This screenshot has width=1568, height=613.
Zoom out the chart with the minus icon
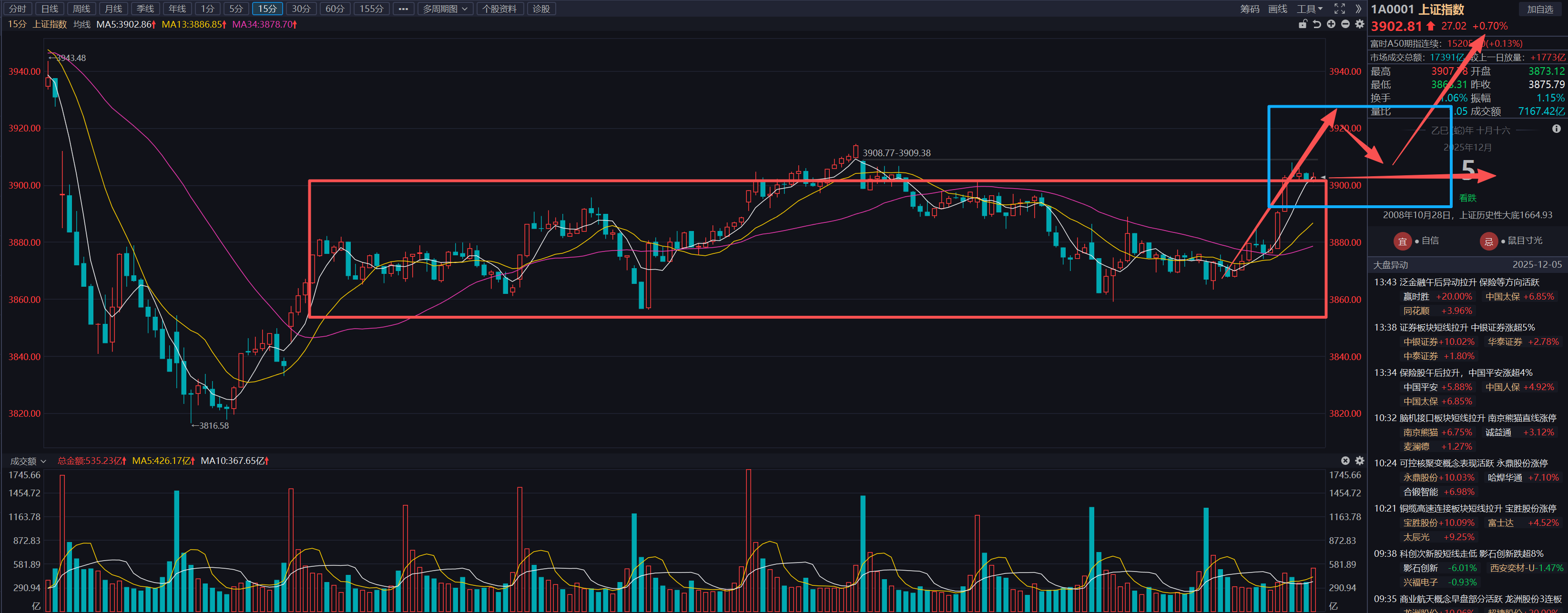tap(1345, 24)
